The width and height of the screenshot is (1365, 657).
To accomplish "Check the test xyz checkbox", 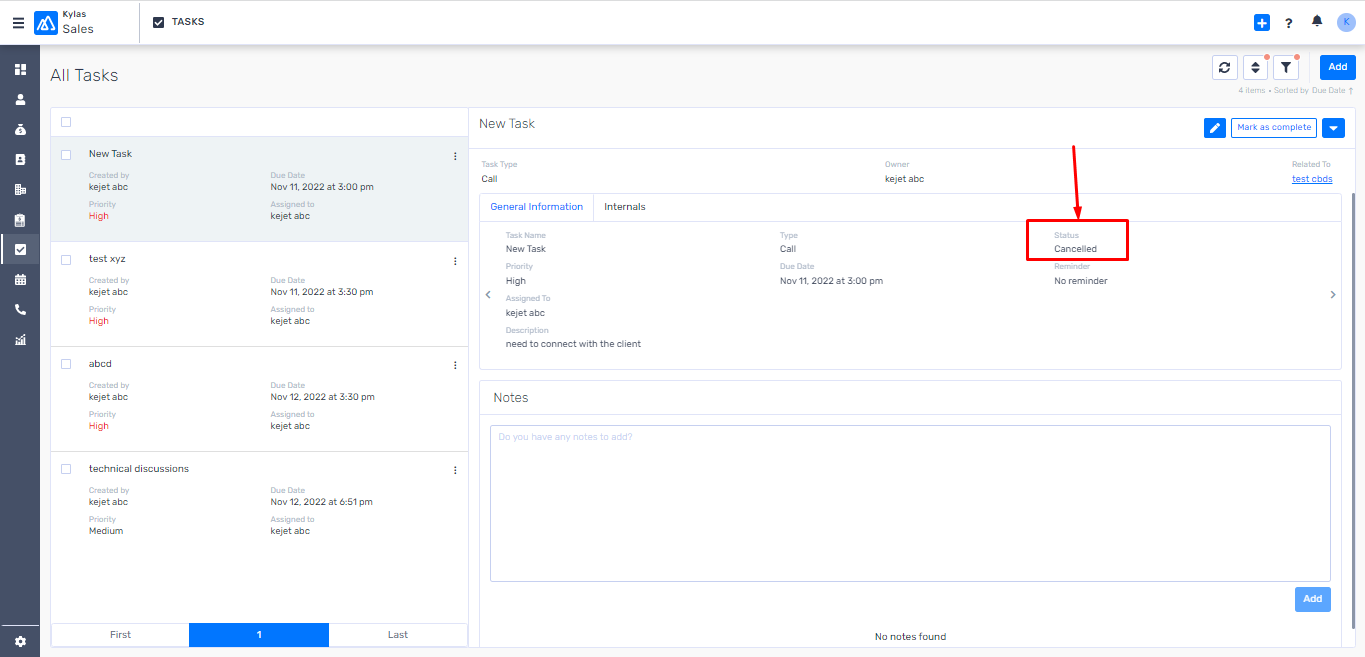I will (x=66, y=260).
